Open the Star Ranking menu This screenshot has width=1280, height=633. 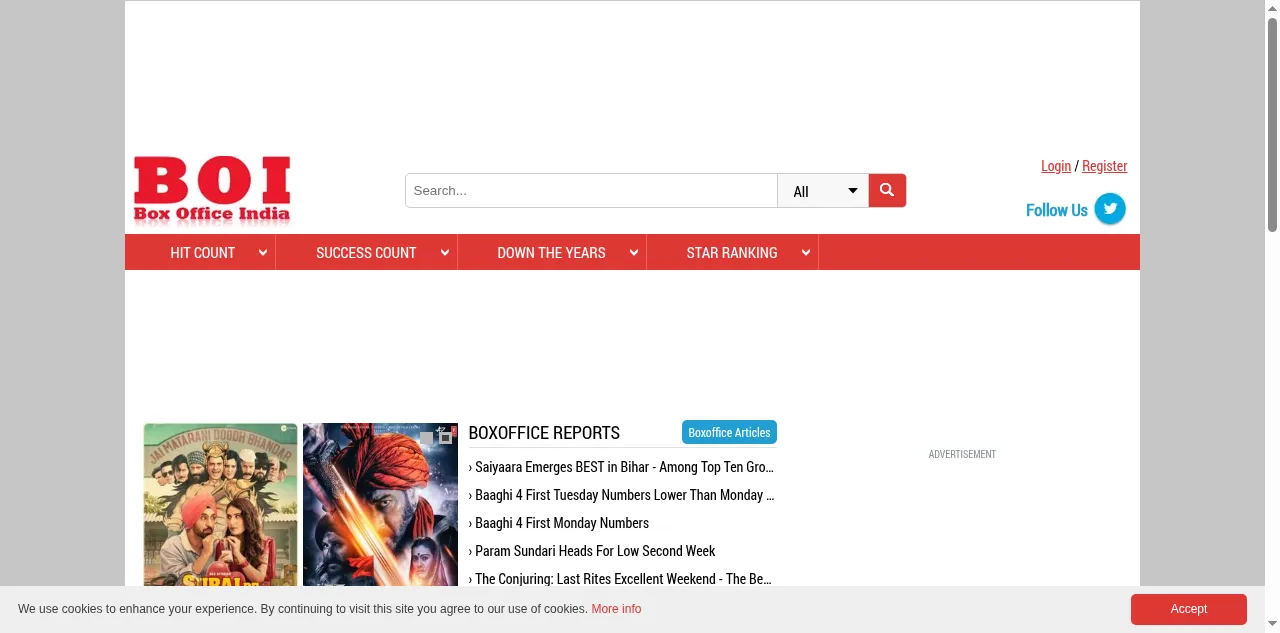coord(731,253)
